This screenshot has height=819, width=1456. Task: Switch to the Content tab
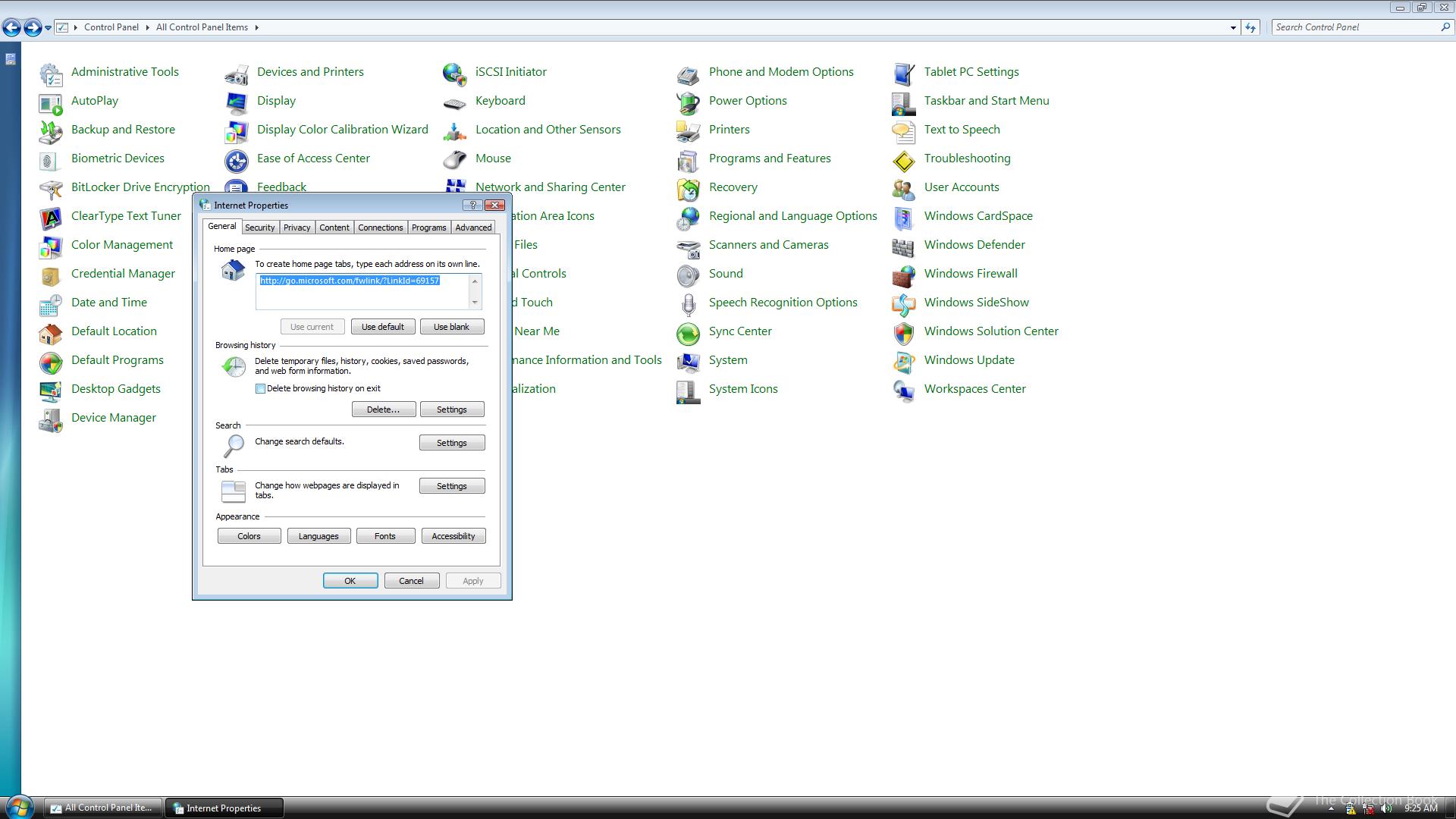click(x=334, y=227)
